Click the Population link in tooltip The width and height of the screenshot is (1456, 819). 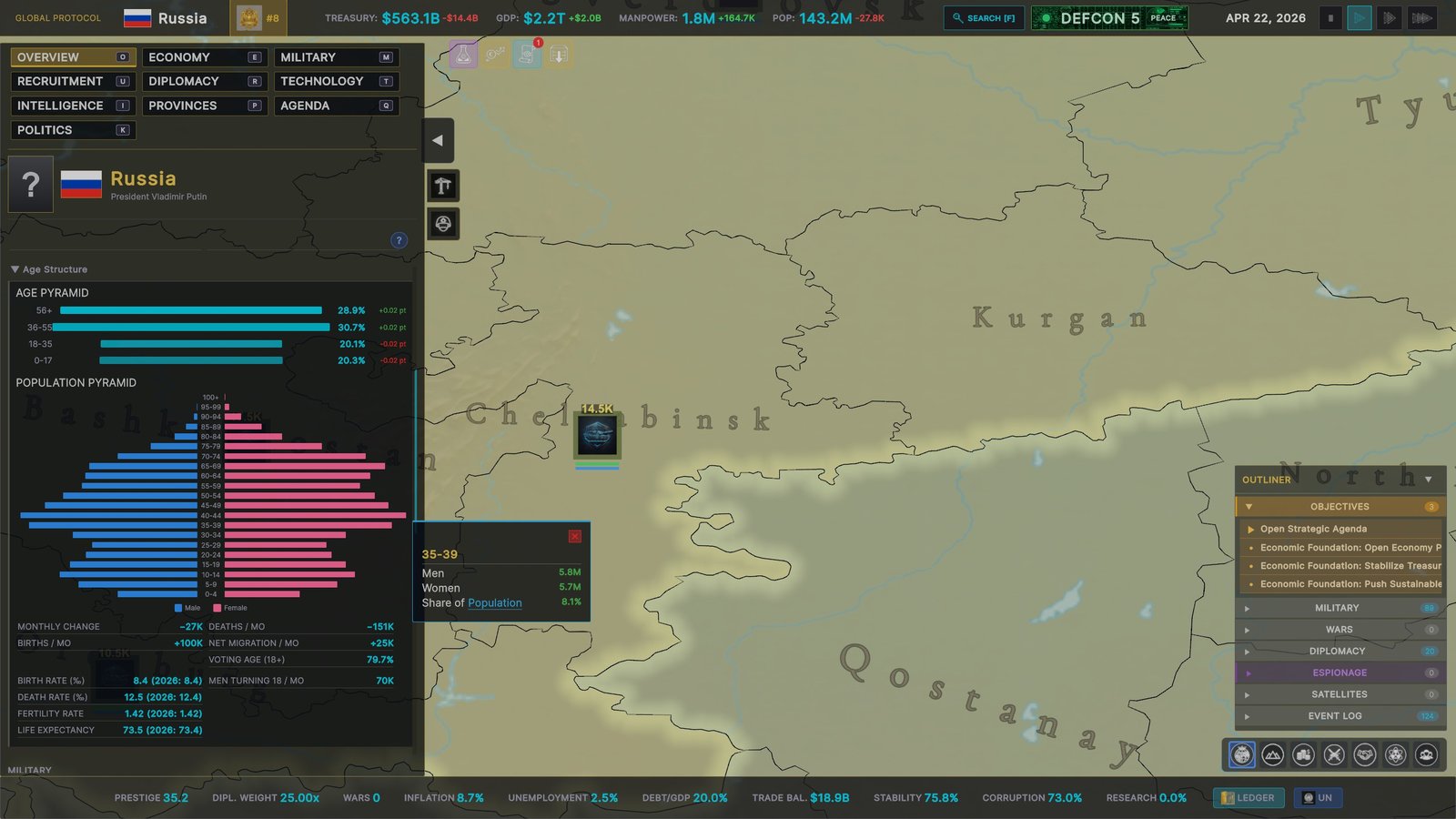(495, 603)
